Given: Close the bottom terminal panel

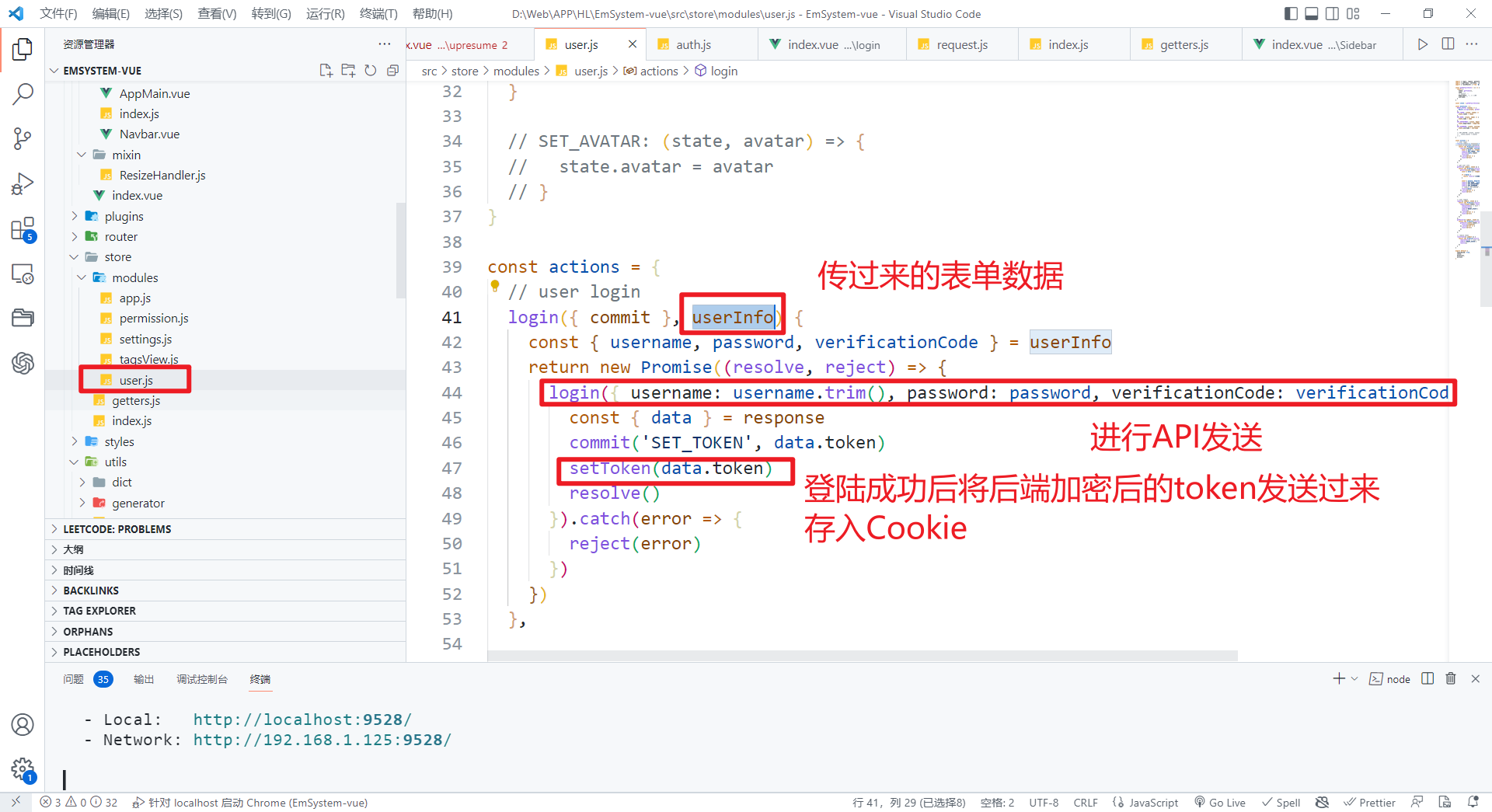Looking at the screenshot, I should [1476, 678].
